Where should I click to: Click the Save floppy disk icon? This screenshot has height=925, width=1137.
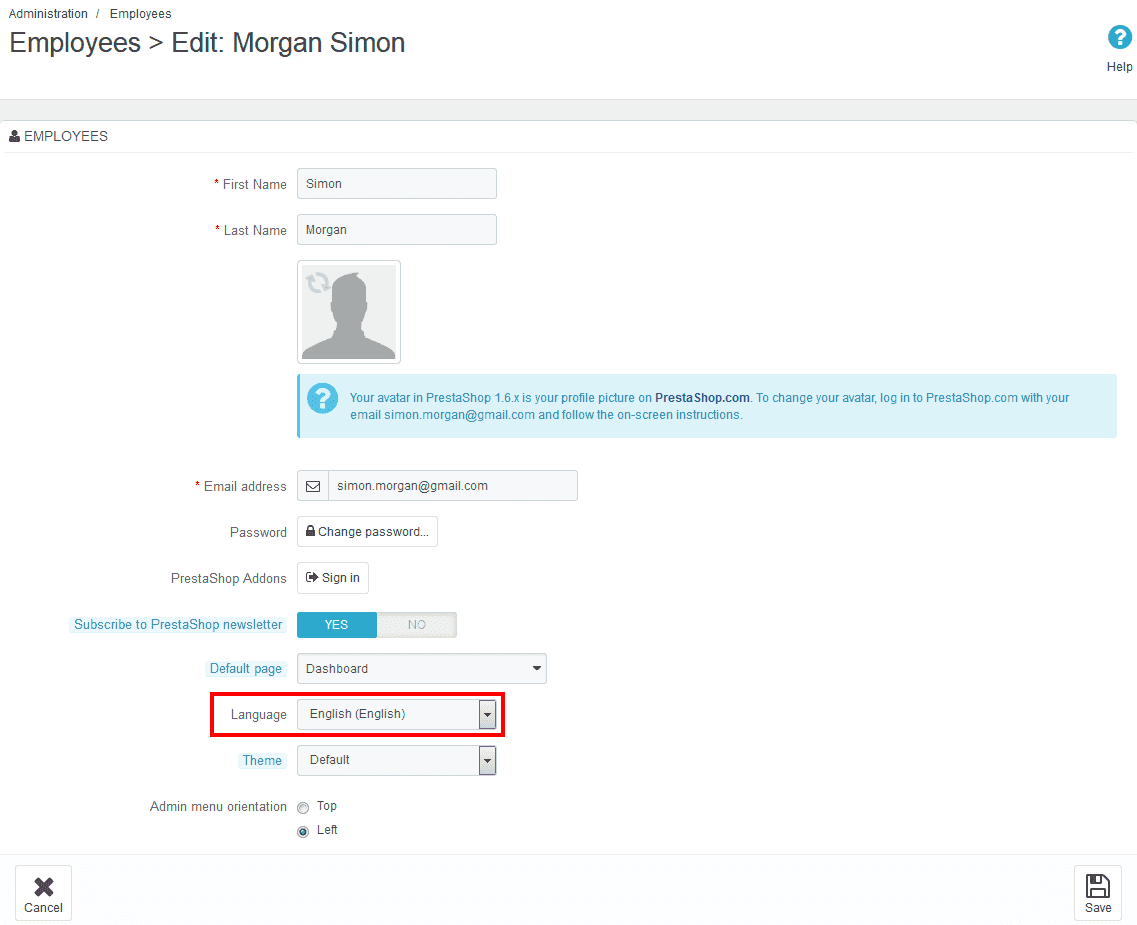[x=1097, y=886]
